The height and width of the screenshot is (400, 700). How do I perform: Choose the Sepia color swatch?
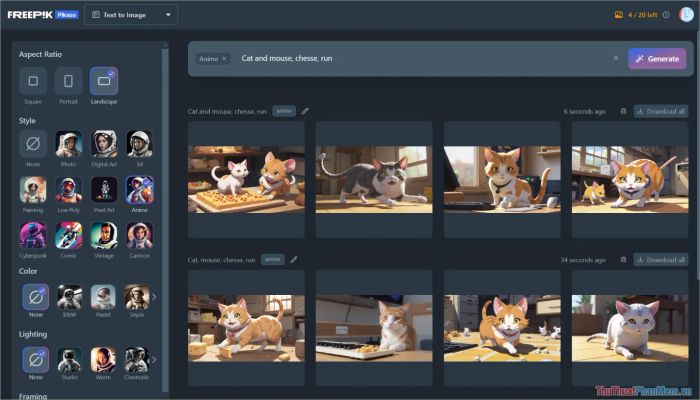(x=138, y=297)
